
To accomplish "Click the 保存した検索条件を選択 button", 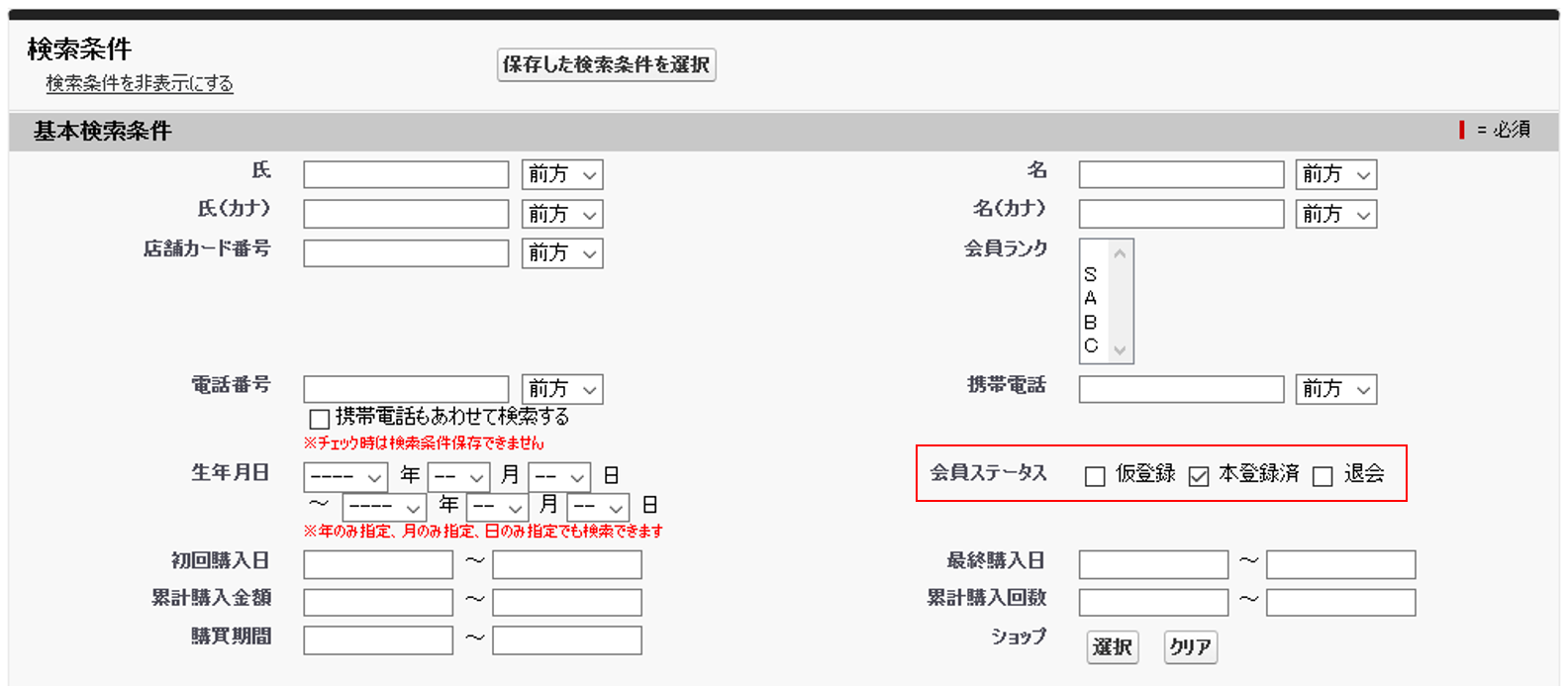I will click(x=606, y=65).
